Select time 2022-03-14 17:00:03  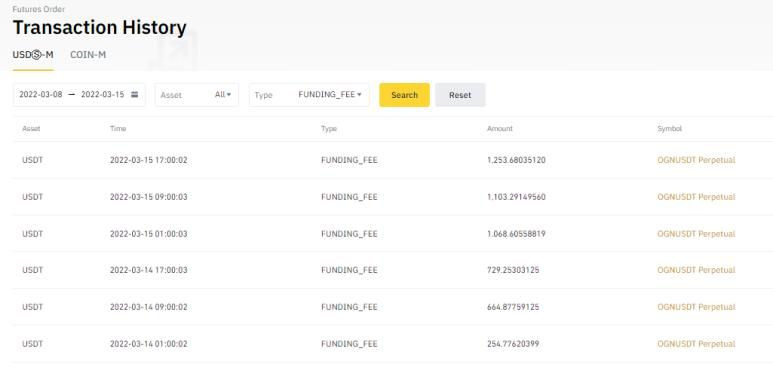[x=148, y=270]
